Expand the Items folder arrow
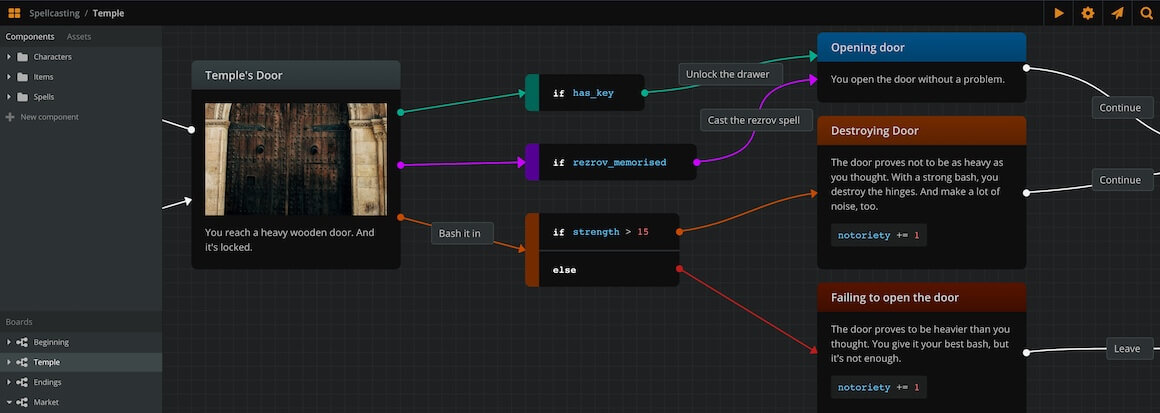 click(9, 77)
